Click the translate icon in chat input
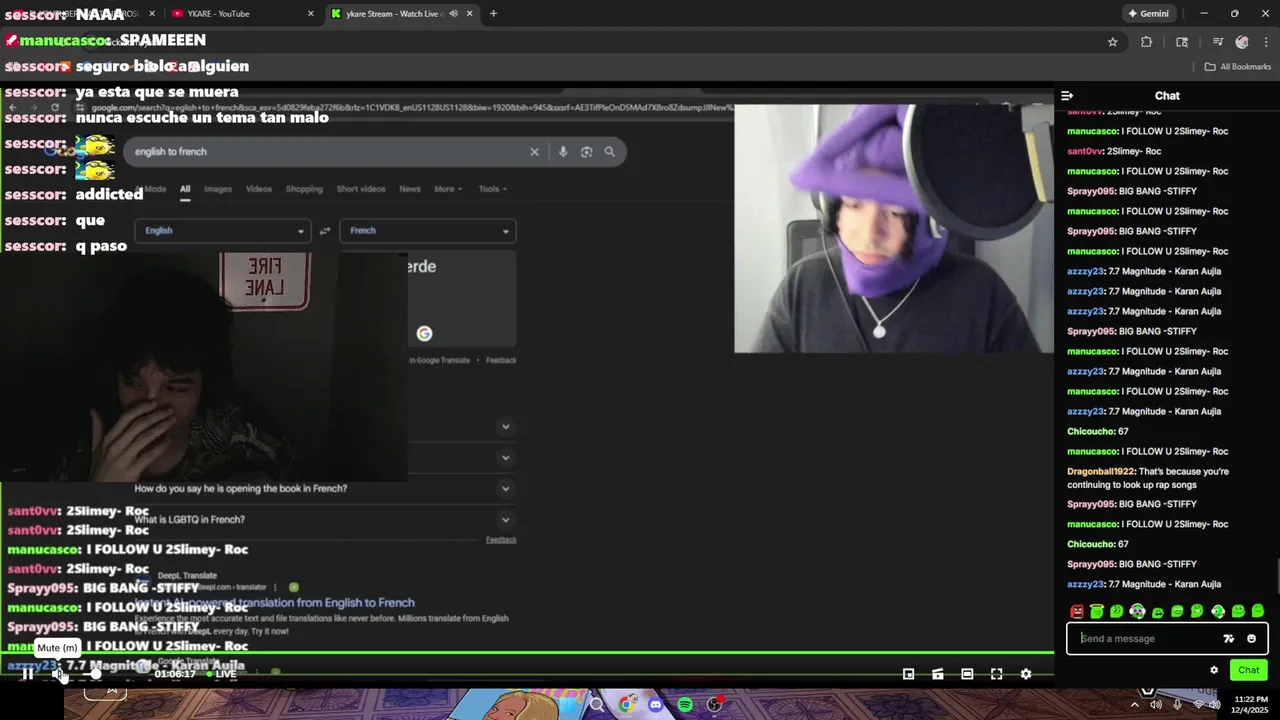1280x720 pixels. coord(1229,639)
